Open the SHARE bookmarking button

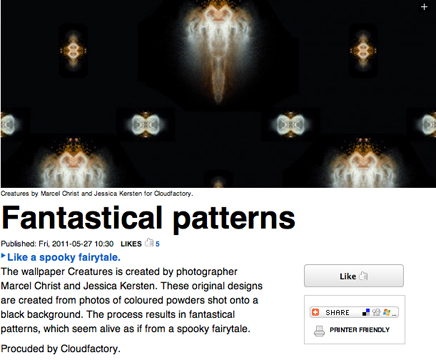pos(354,312)
